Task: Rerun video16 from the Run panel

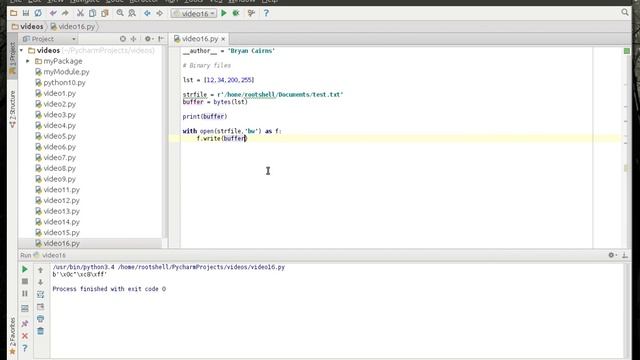Action: tap(25, 269)
